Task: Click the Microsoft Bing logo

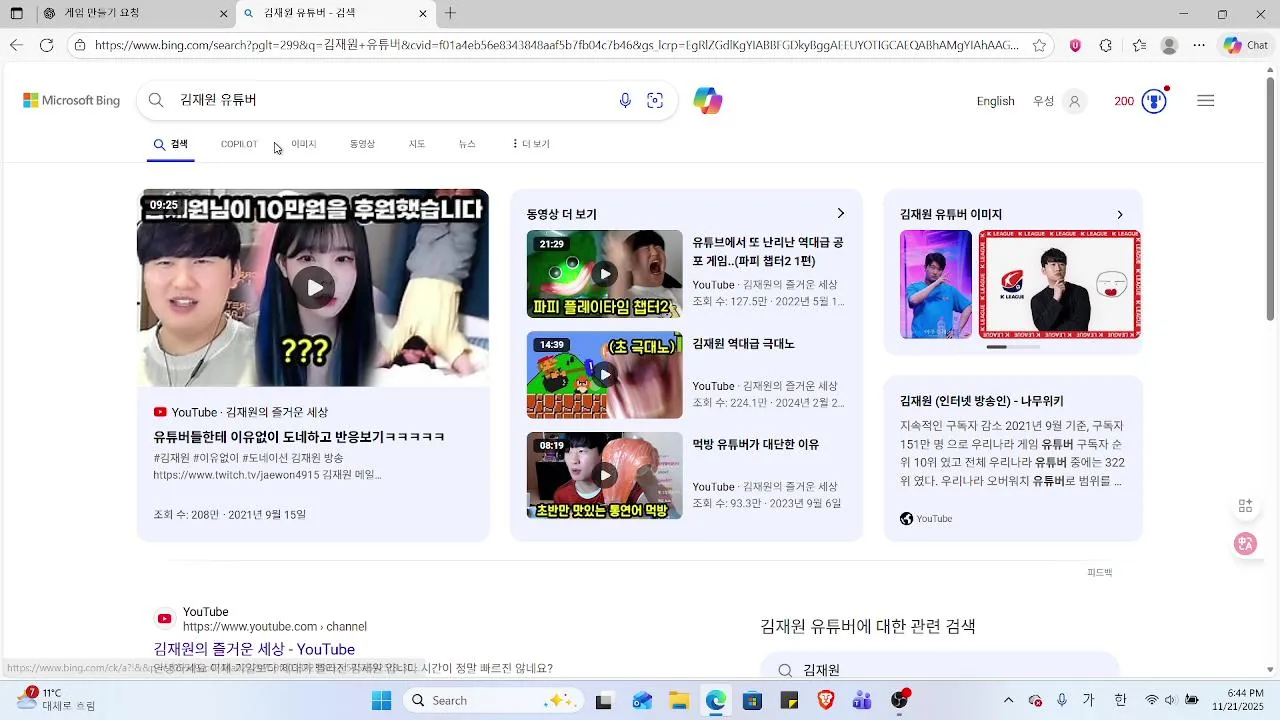Action: tap(71, 100)
